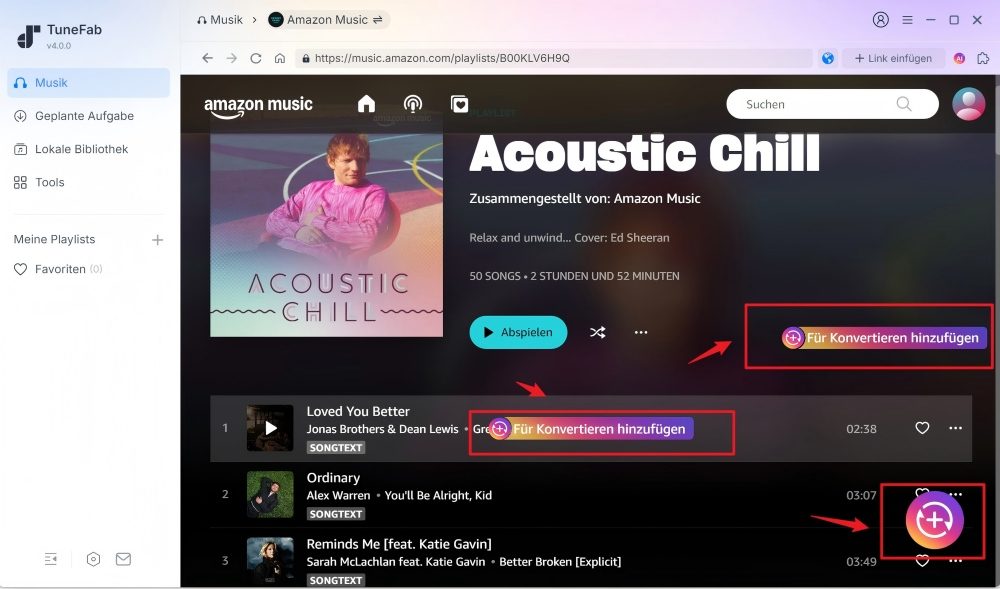Click the globe icon next to address bar
The width and height of the screenshot is (1000, 589).
coord(828,58)
